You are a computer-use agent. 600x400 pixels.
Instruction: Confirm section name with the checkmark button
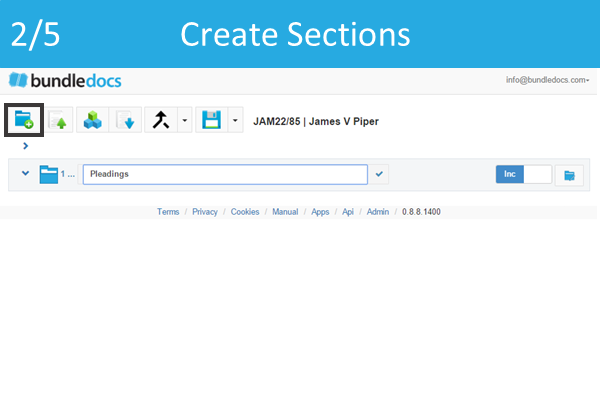[x=379, y=174]
